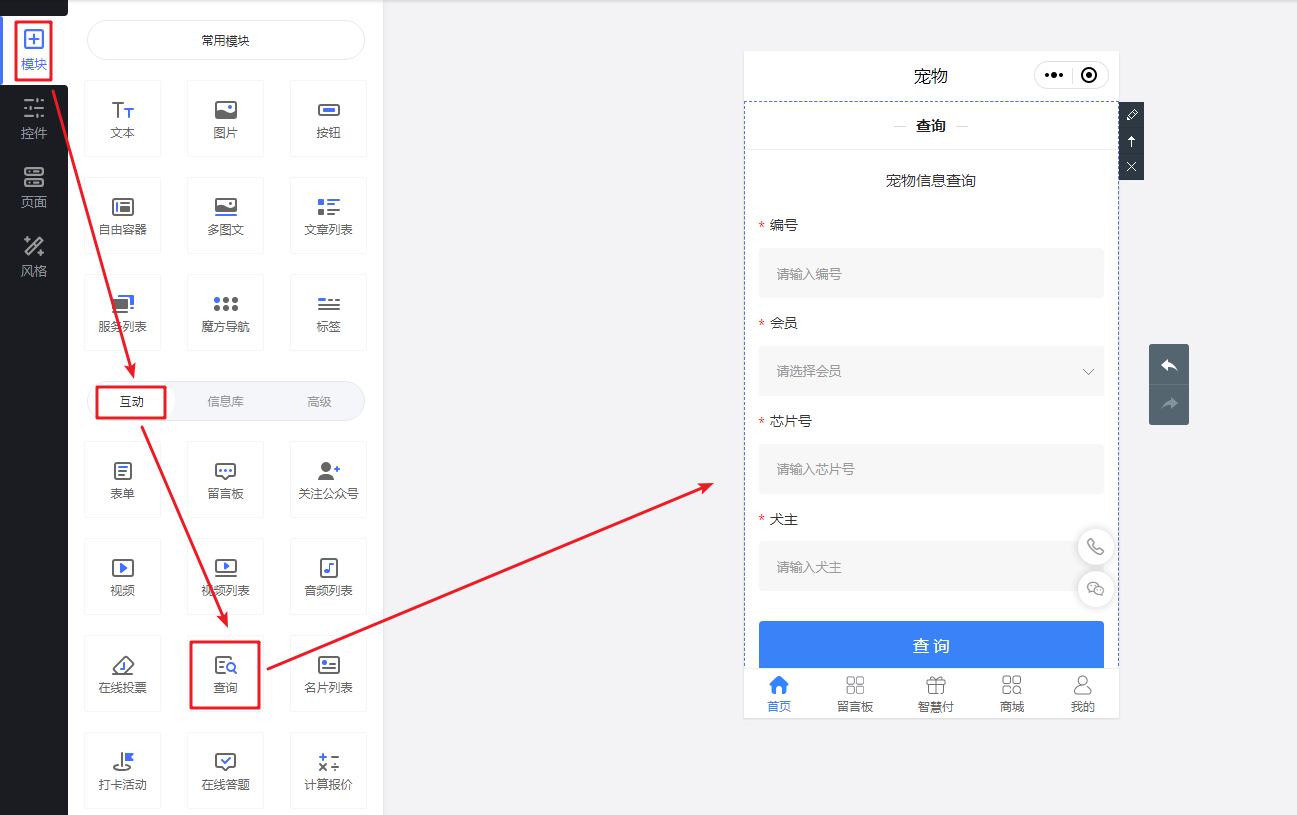This screenshot has height=815, width=1297.
Task: Select the 文章列表 module
Action: [329, 216]
